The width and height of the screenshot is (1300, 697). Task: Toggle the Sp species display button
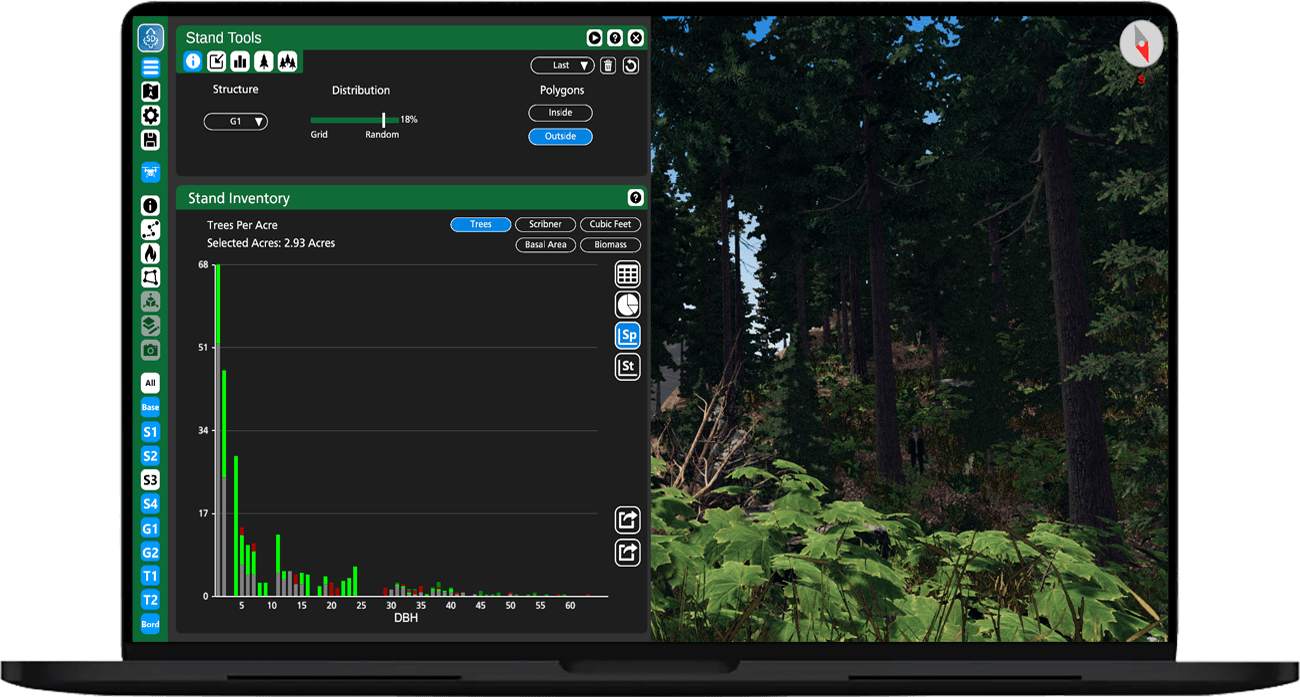[627, 335]
